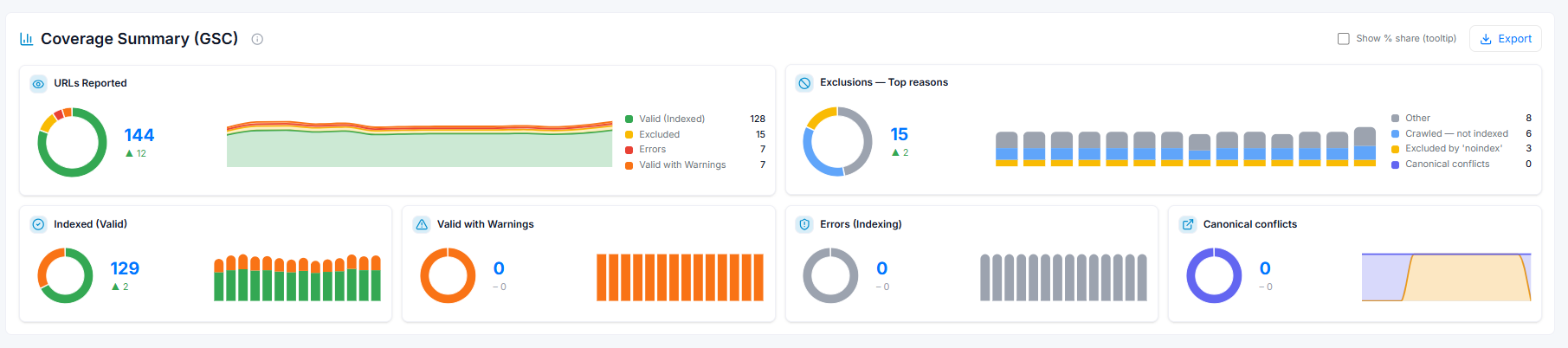Click the shield icon on Errors (Indexing) card

pos(804,224)
